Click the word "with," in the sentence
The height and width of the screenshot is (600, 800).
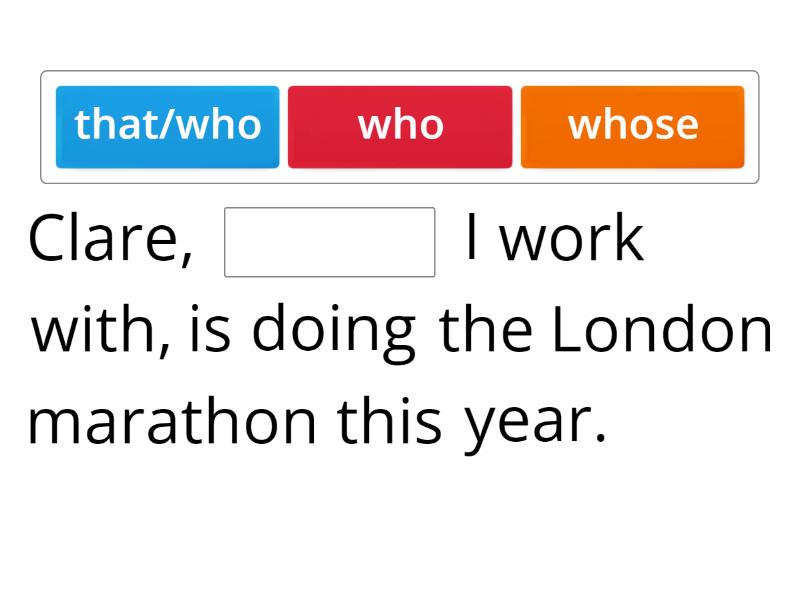pyautogui.click(x=101, y=330)
